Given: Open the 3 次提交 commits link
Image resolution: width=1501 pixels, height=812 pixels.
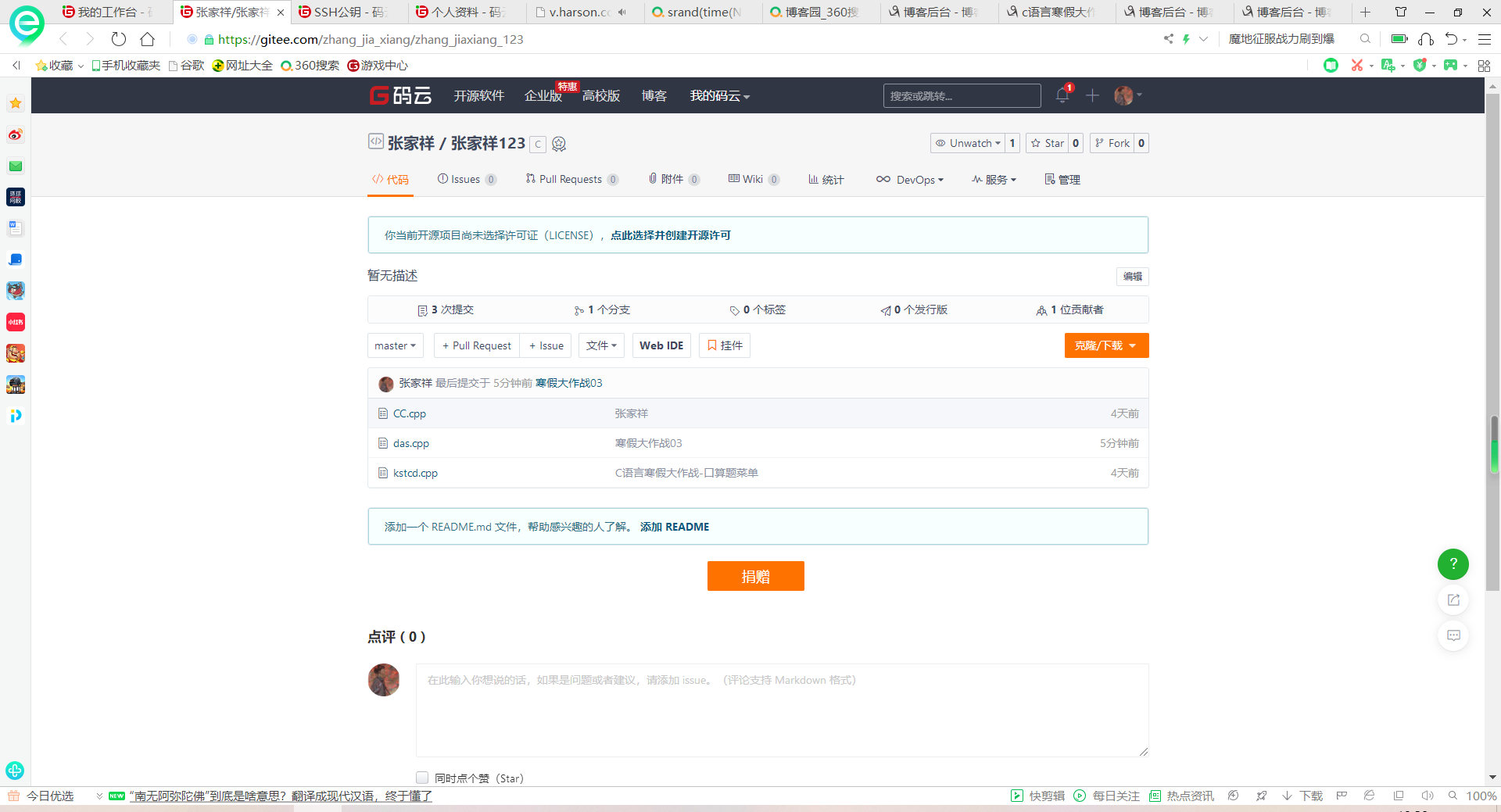Looking at the screenshot, I should [x=446, y=309].
